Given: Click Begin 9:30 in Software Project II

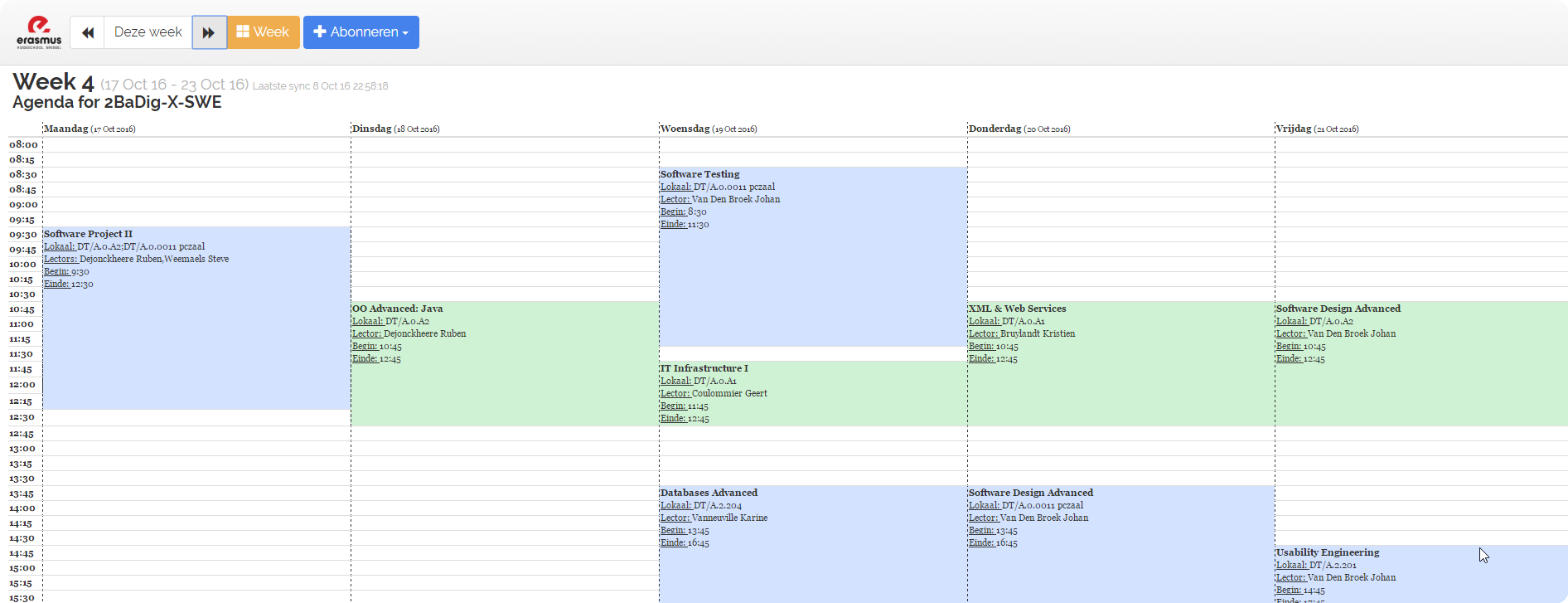Looking at the screenshot, I should [66, 271].
